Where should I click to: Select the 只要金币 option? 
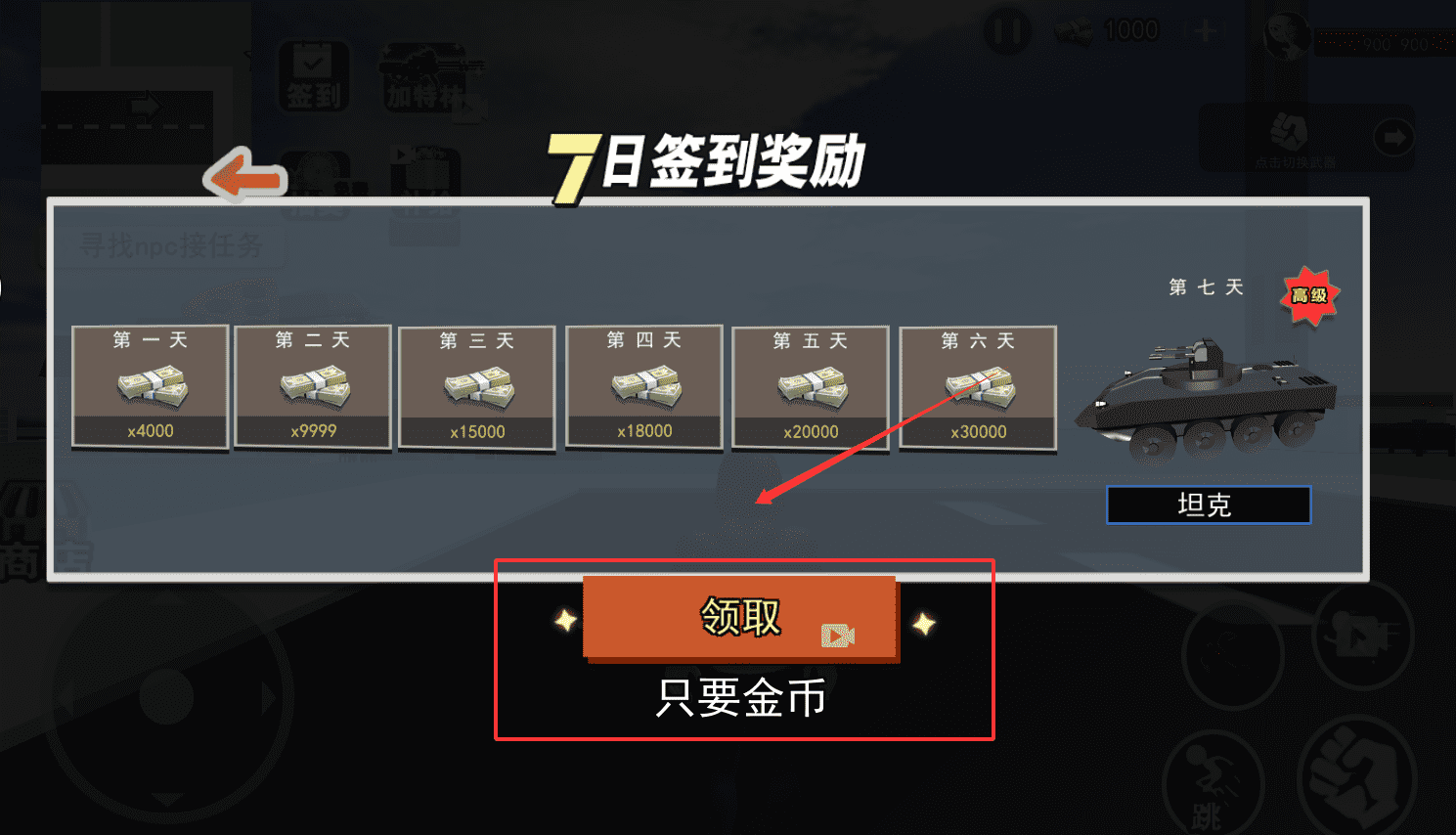tap(740, 698)
